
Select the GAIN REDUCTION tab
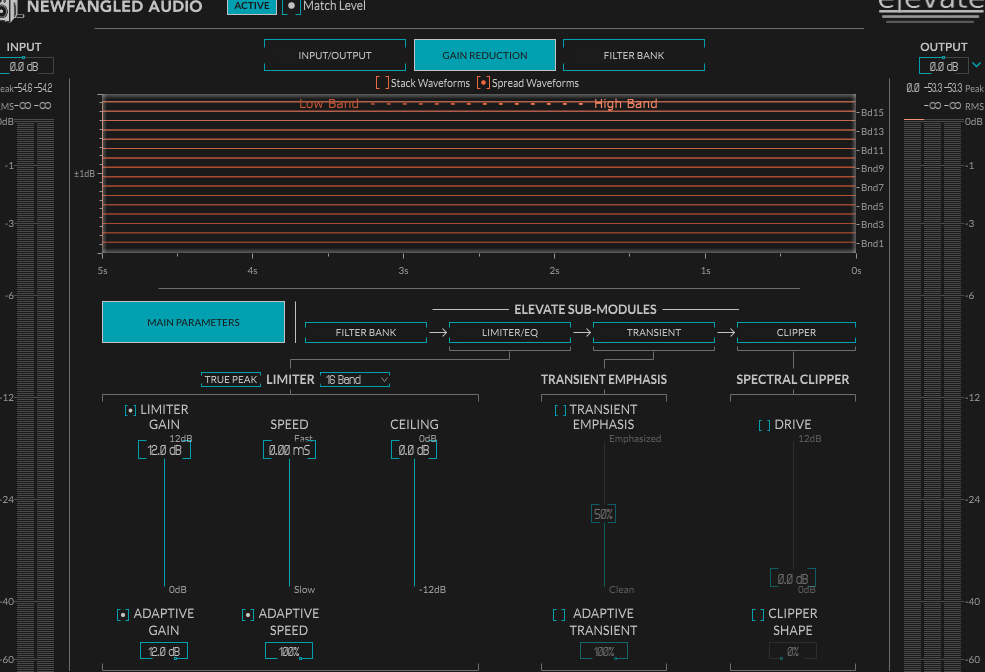point(485,55)
